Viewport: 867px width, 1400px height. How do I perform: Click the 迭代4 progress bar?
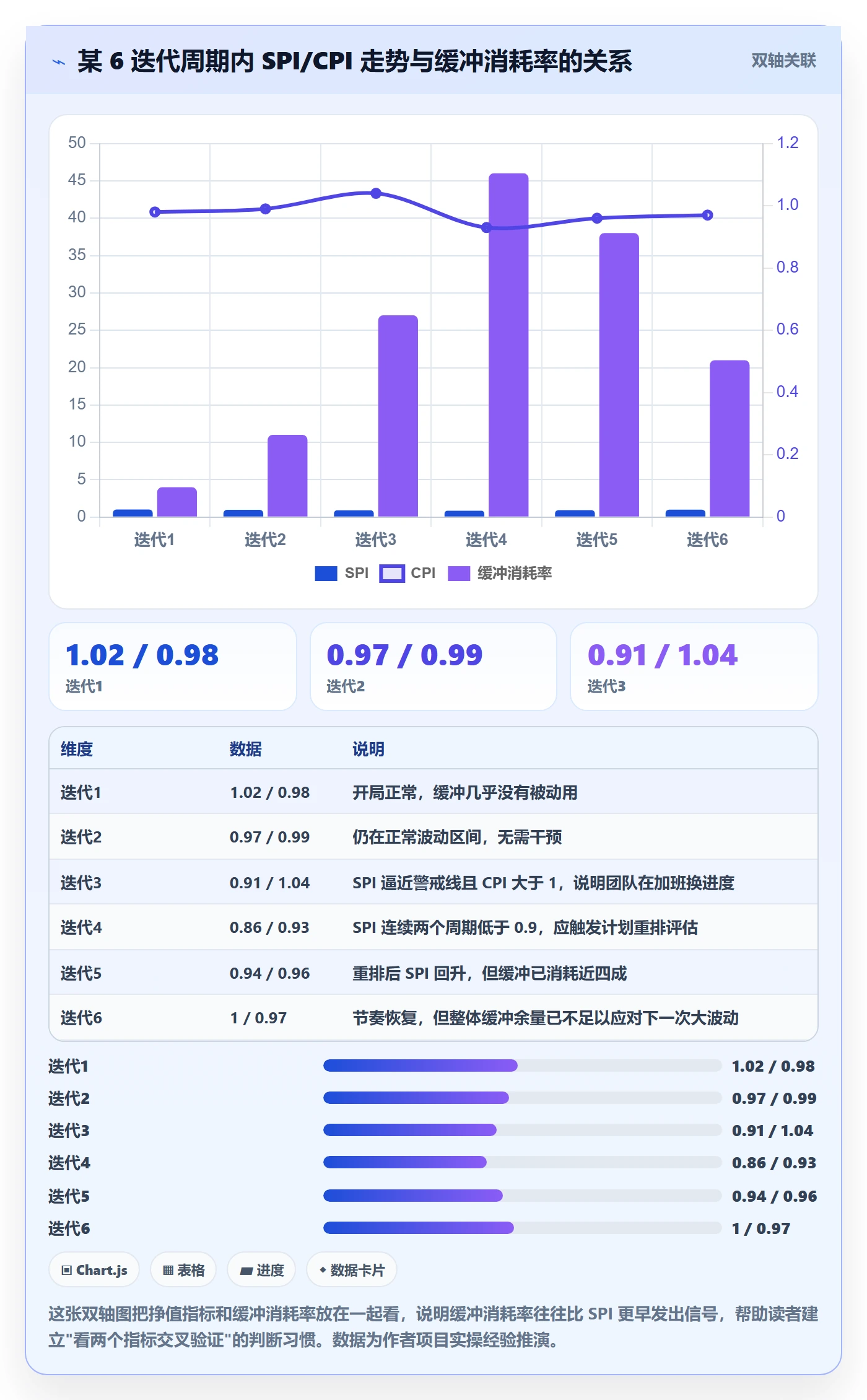[x=522, y=1162]
